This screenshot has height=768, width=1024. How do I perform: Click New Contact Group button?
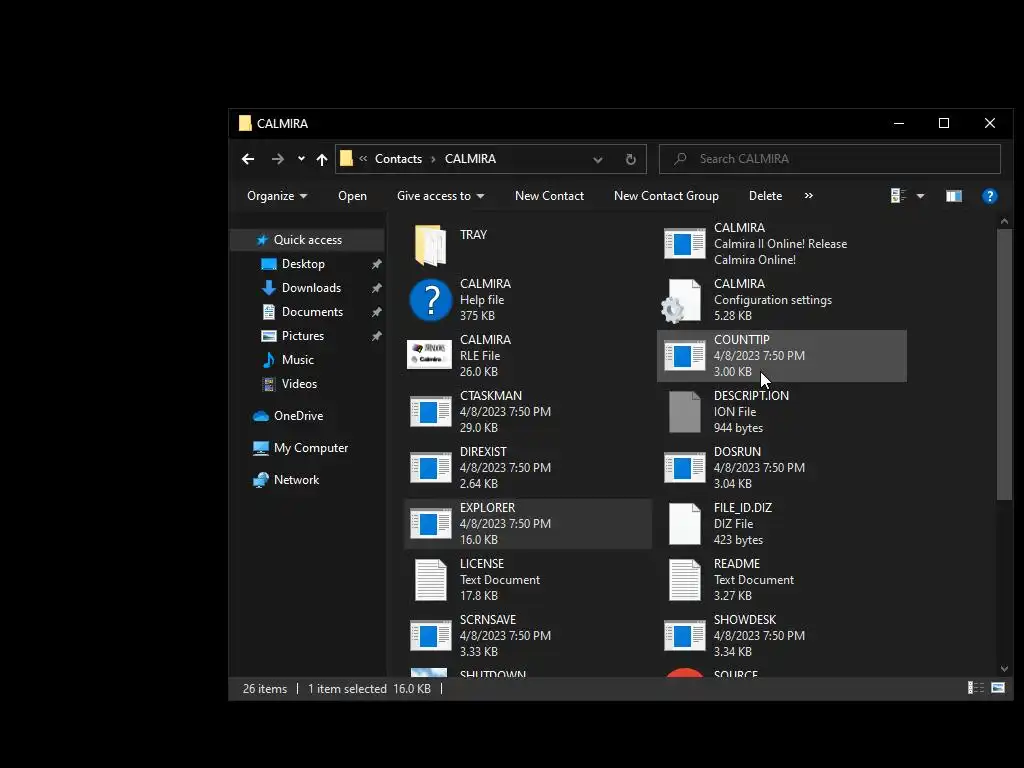(x=666, y=196)
